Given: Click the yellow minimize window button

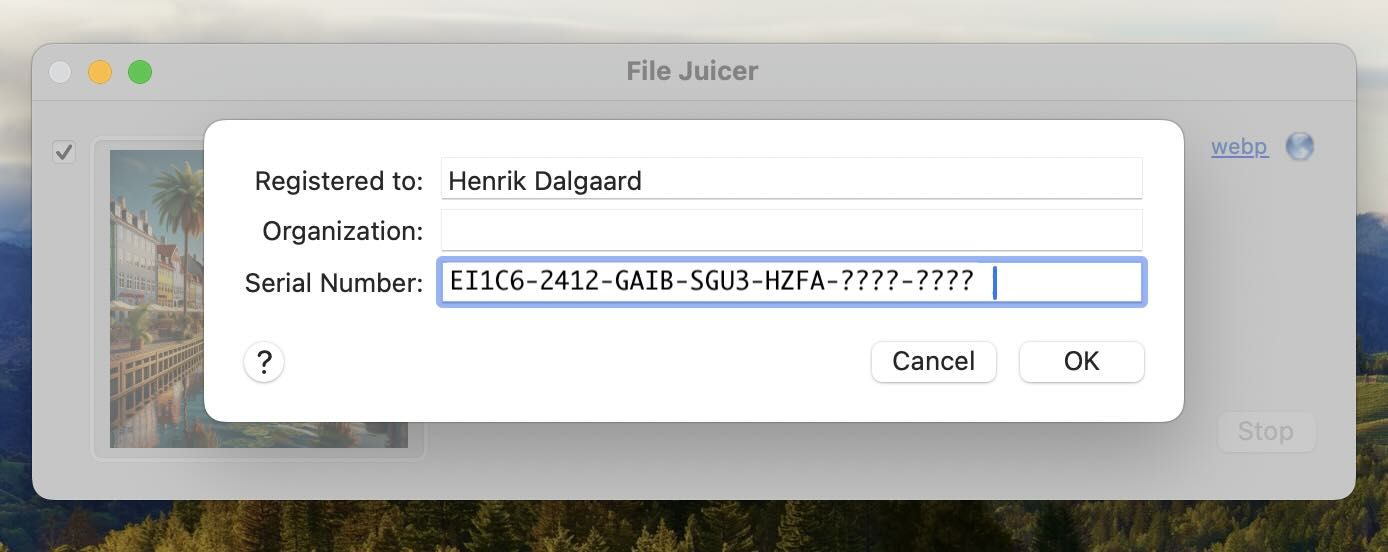Looking at the screenshot, I should 100,72.
